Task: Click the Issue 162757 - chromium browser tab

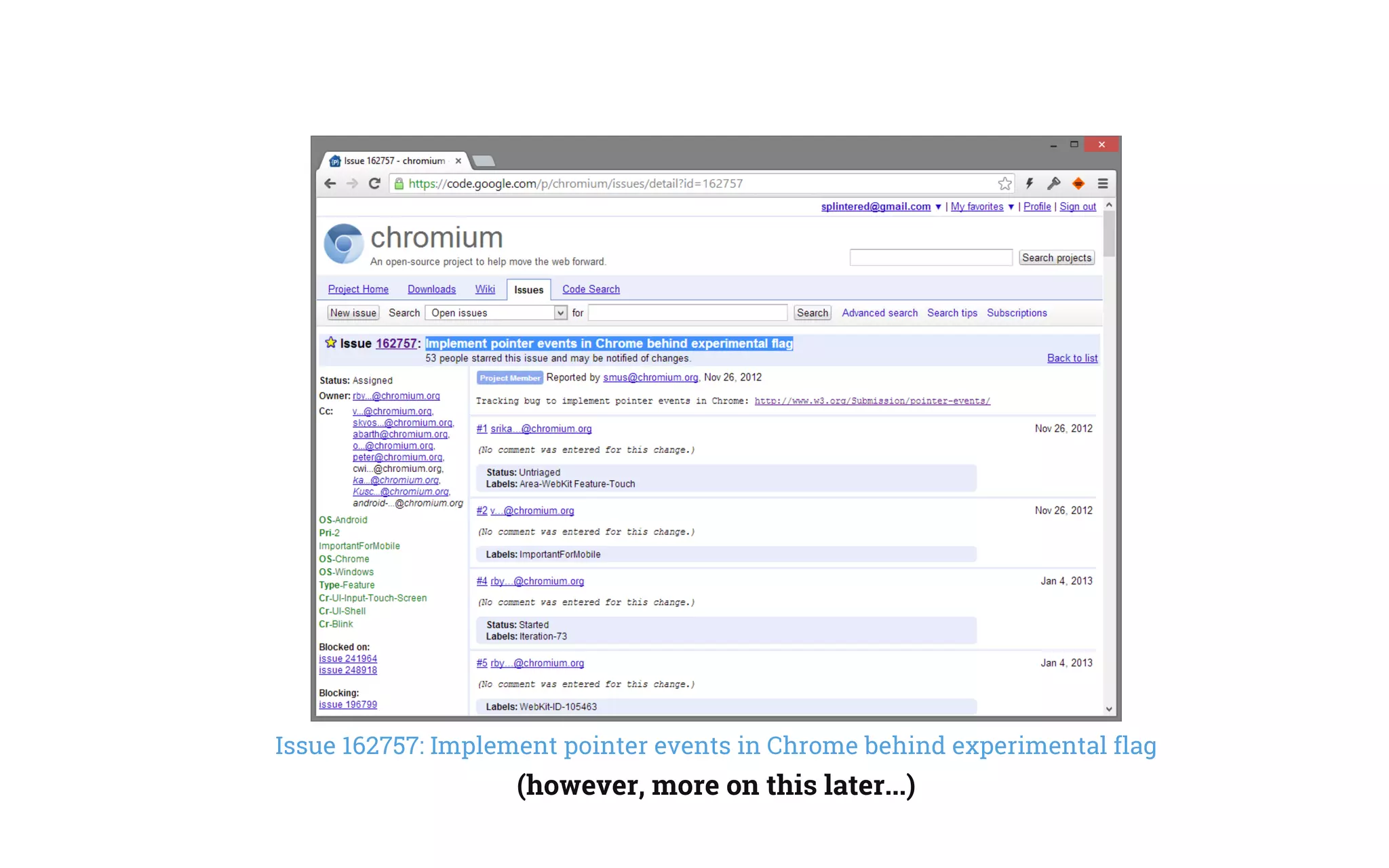Action: tap(394, 161)
